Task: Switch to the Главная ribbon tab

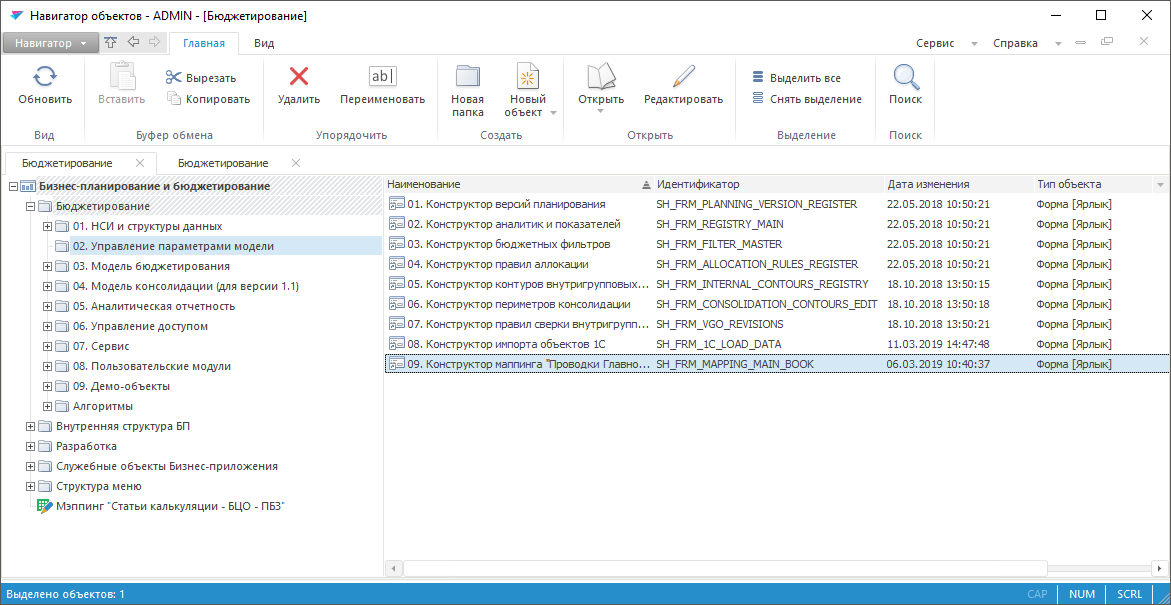Action: pos(204,43)
